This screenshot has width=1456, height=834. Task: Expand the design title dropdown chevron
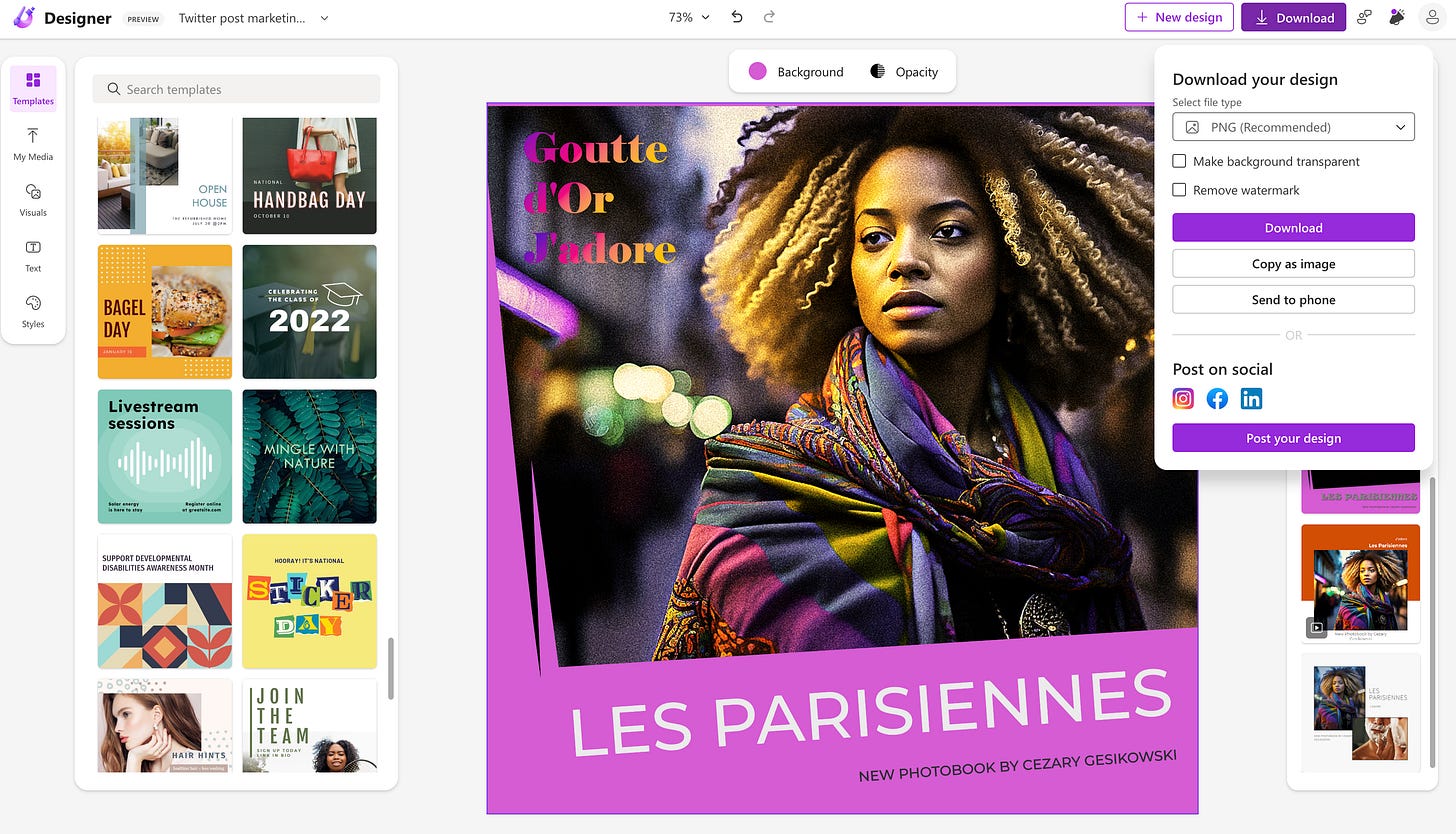coord(324,18)
